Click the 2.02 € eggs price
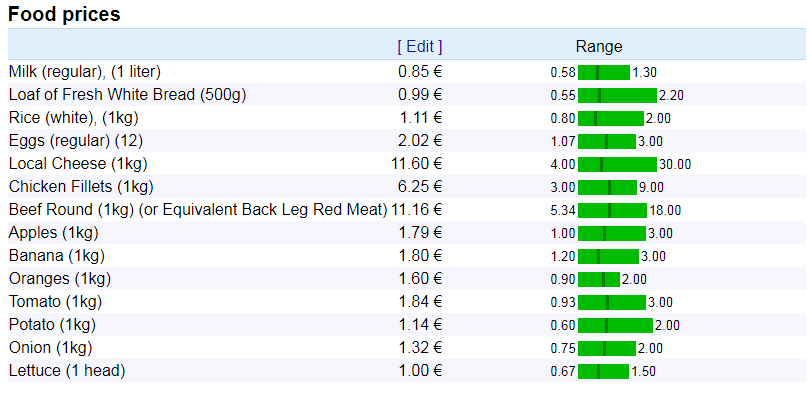Viewport: 807px width, 396px height. coord(420,141)
